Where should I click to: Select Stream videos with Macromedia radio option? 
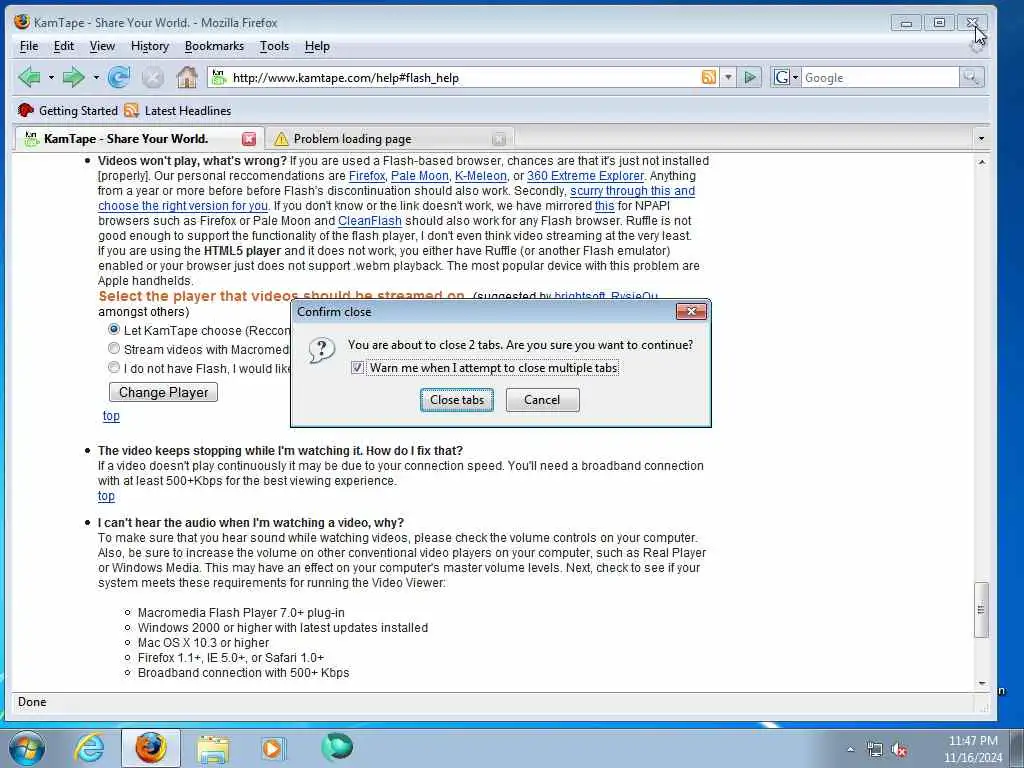pyautogui.click(x=114, y=348)
